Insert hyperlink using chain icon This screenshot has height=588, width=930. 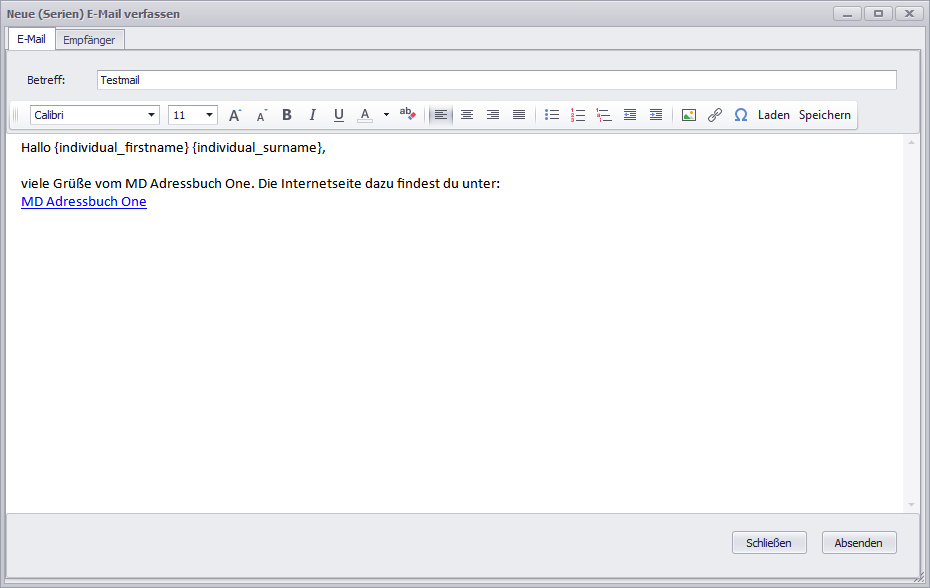click(715, 115)
